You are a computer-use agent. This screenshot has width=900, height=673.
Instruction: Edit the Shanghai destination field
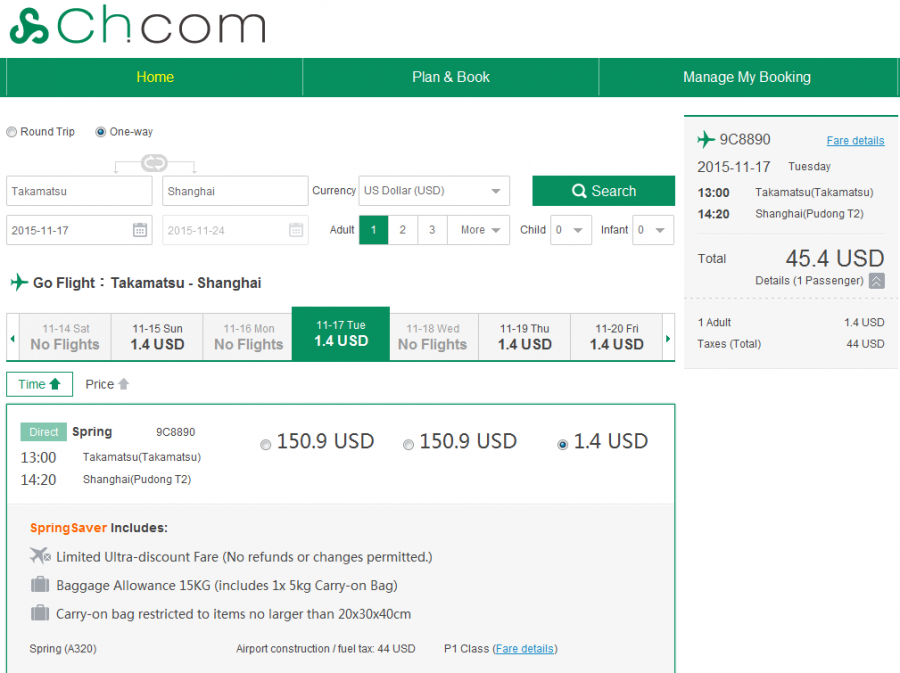click(x=235, y=190)
